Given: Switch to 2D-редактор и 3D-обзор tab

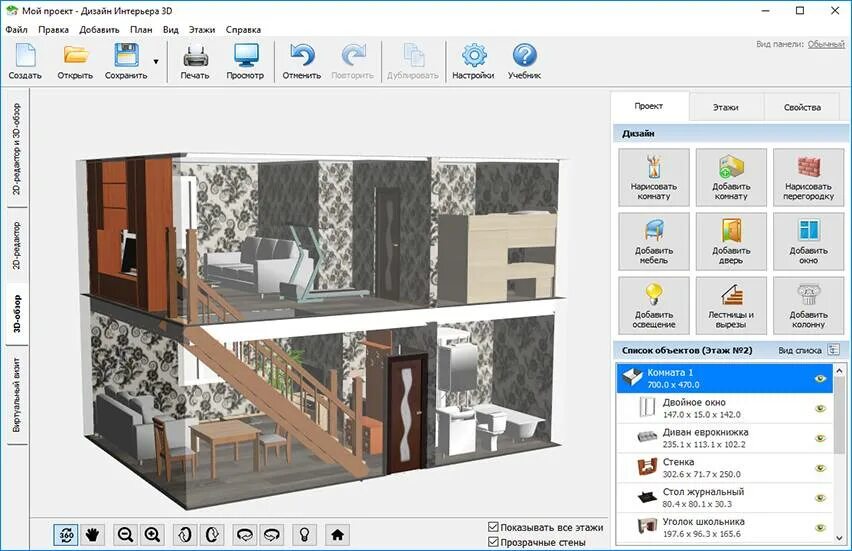Looking at the screenshot, I should click(x=17, y=148).
